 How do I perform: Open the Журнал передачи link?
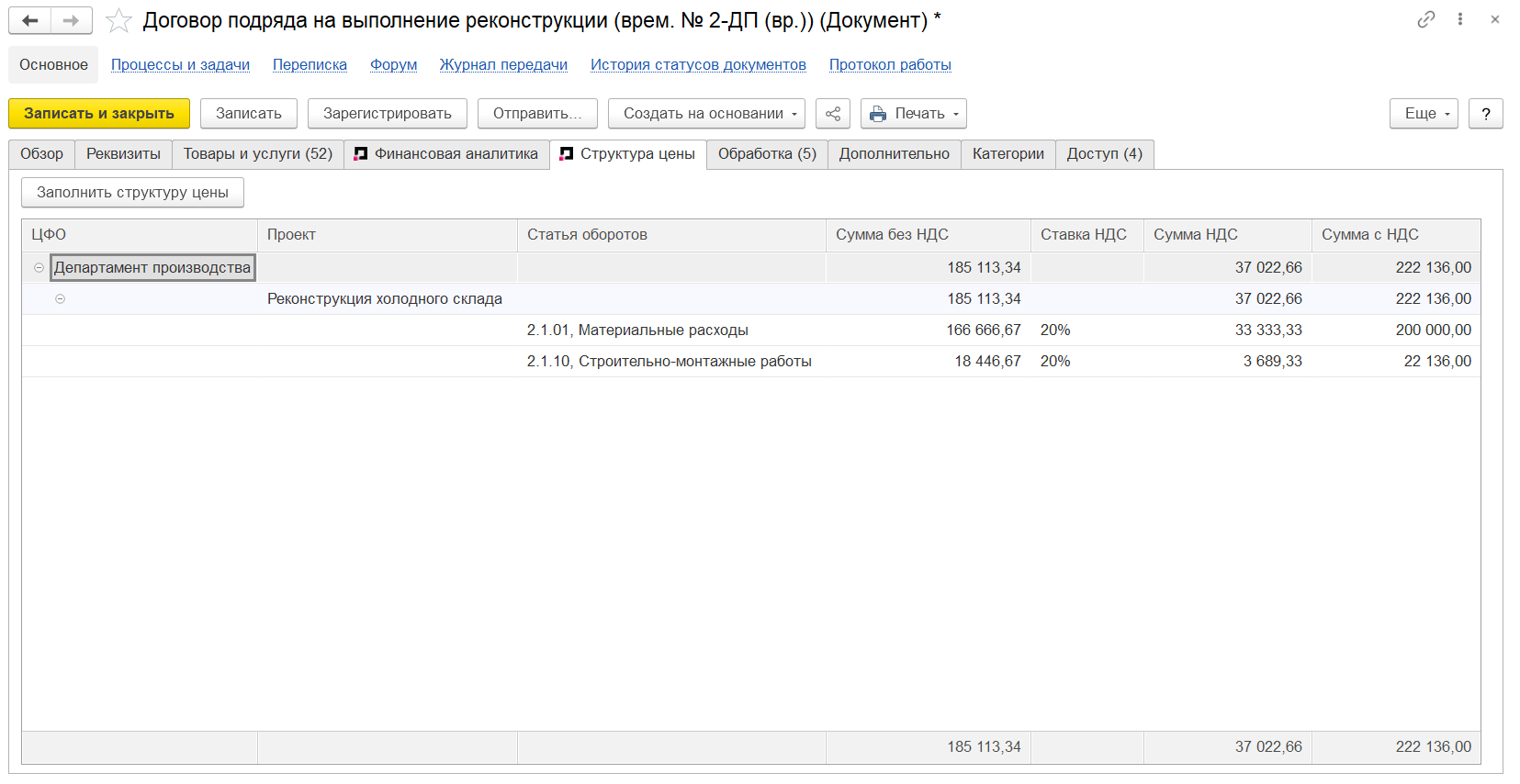click(x=503, y=65)
